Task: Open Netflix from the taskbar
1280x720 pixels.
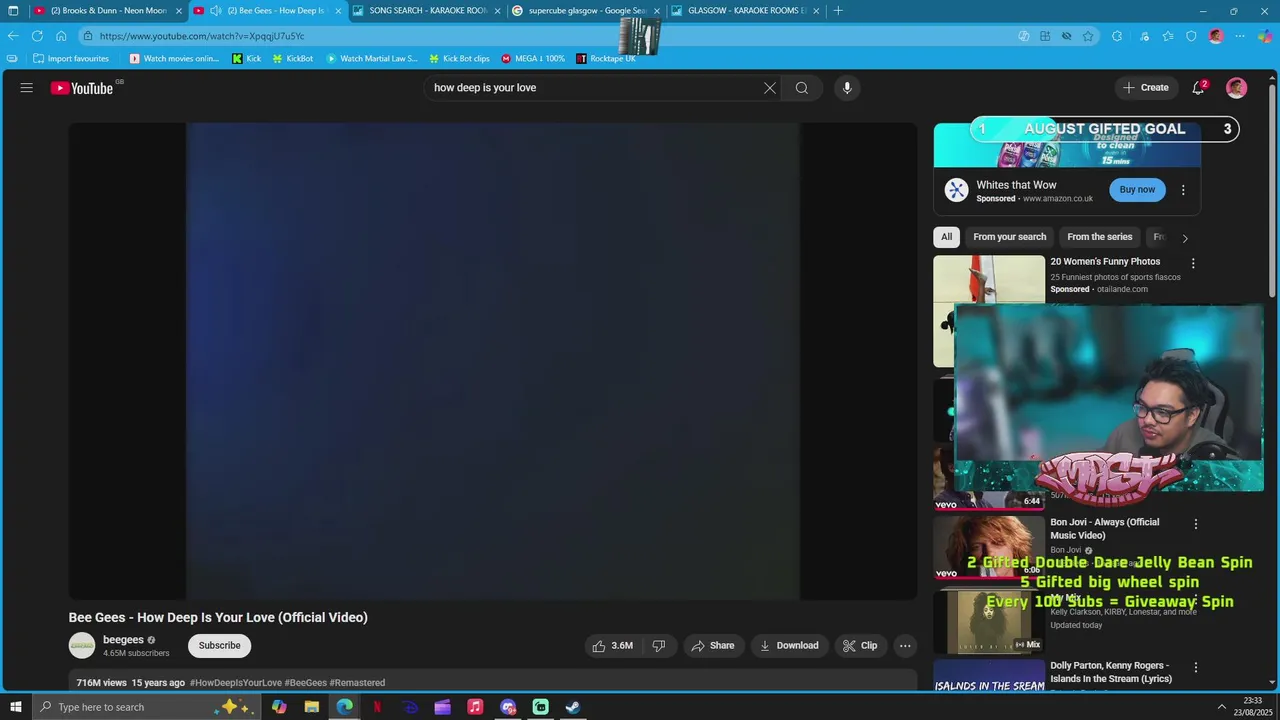Action: pos(377,707)
